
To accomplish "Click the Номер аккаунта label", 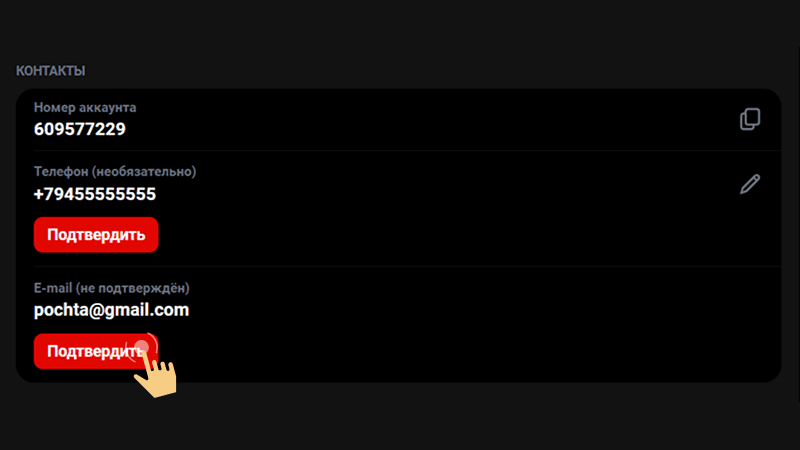I will tap(85, 108).
